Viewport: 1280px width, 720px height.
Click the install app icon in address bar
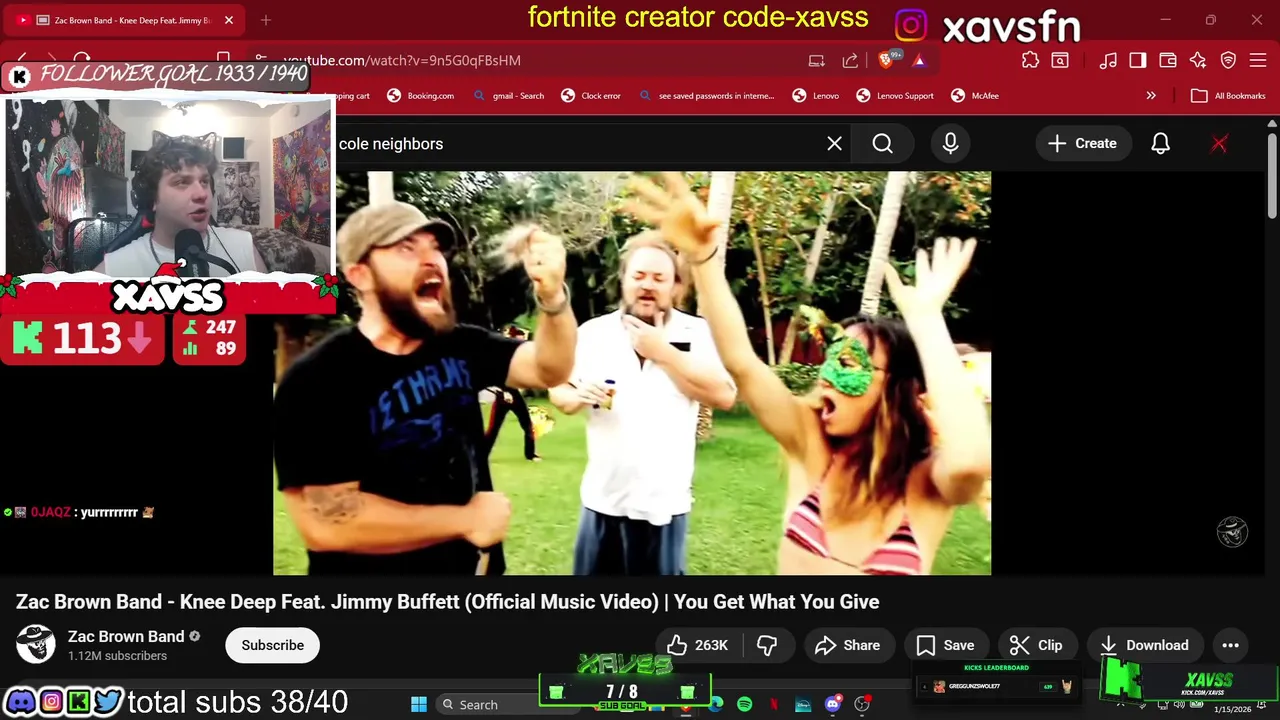tap(817, 60)
